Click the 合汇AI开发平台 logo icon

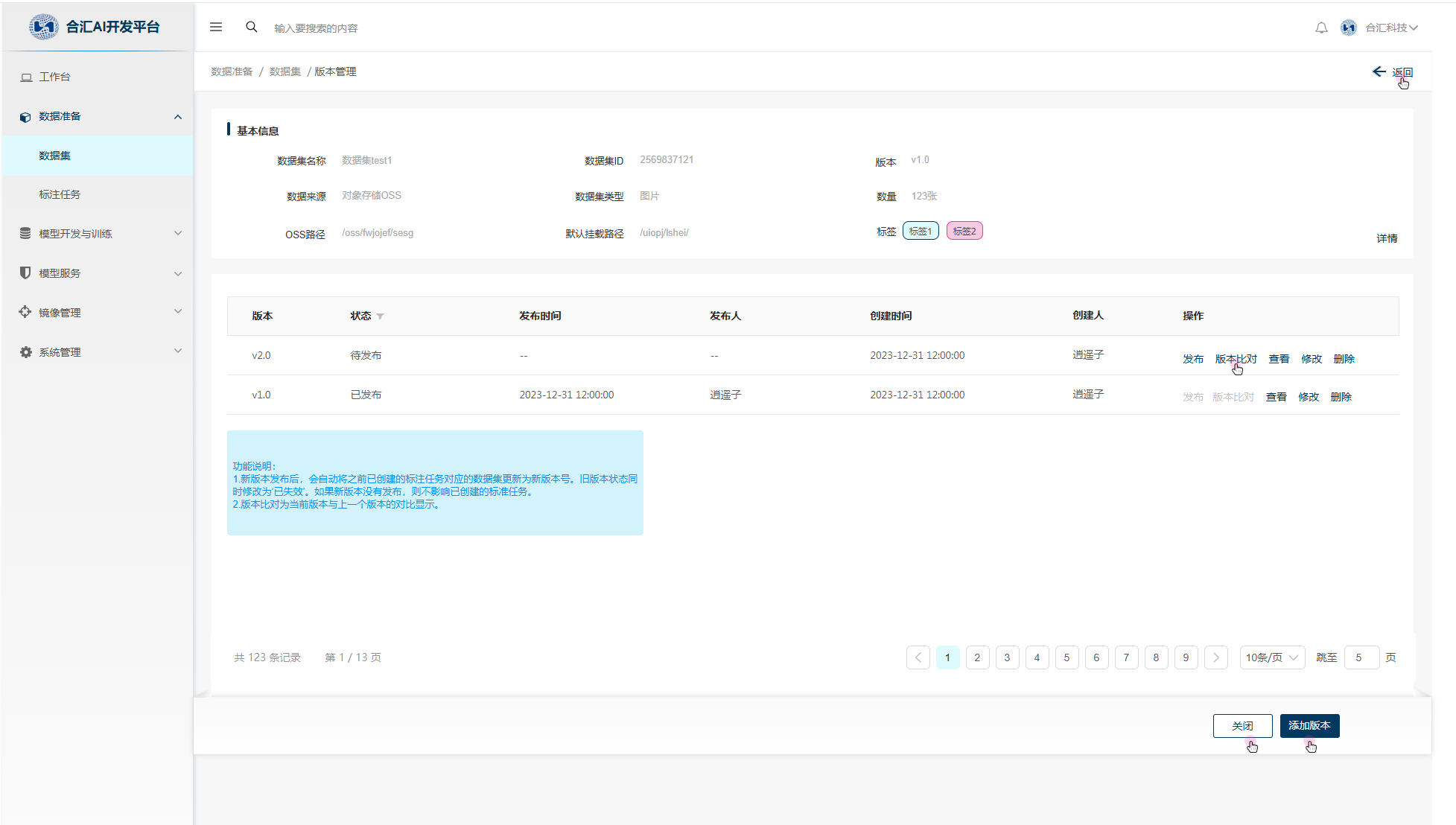pos(43,27)
